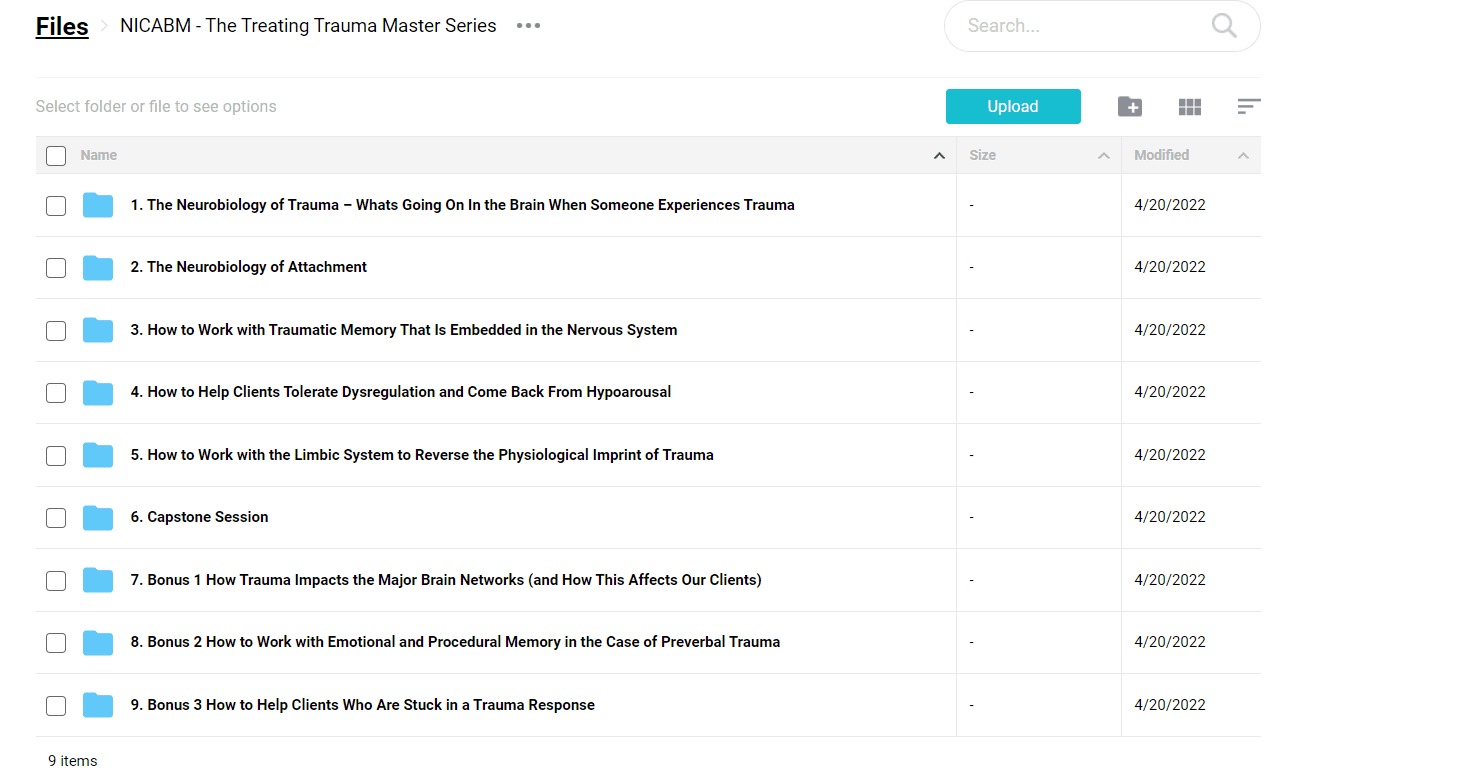Click modified date of Neurobiology of Trauma row
The height and width of the screenshot is (777, 1478).
[x=1170, y=205]
